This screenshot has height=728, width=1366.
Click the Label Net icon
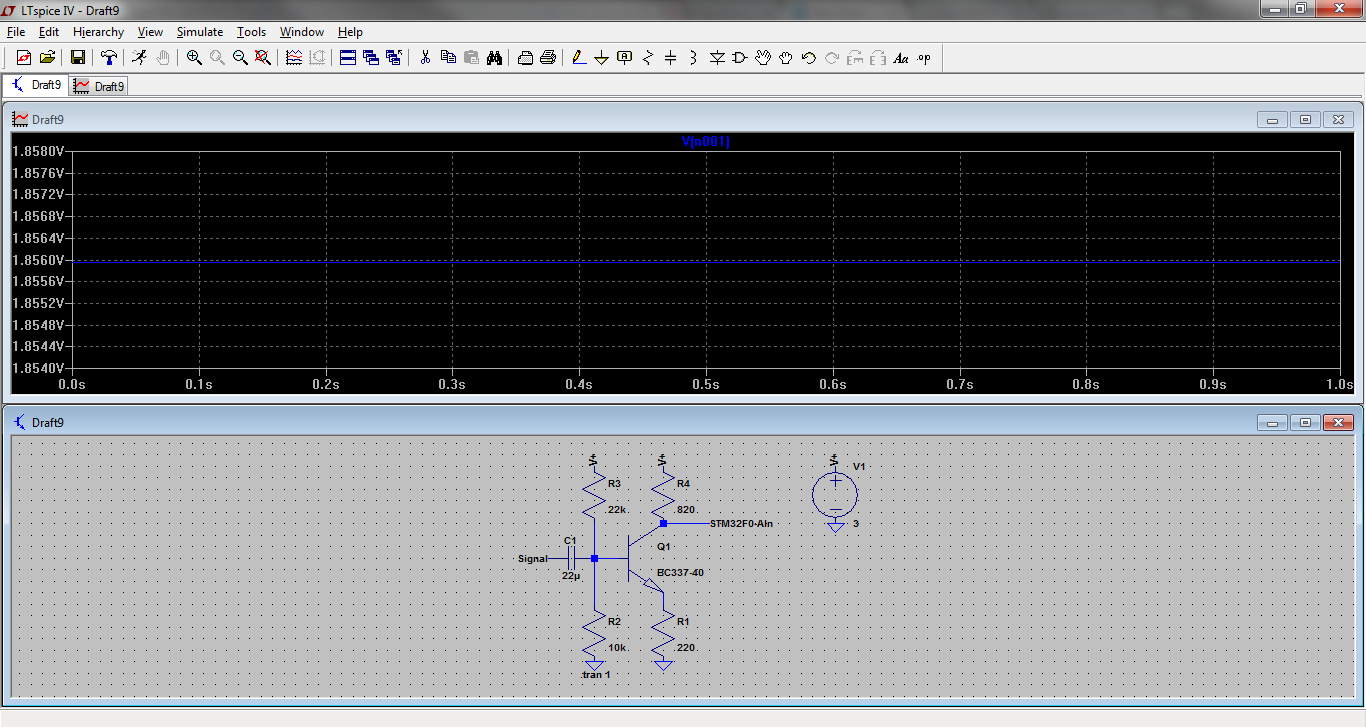625,58
